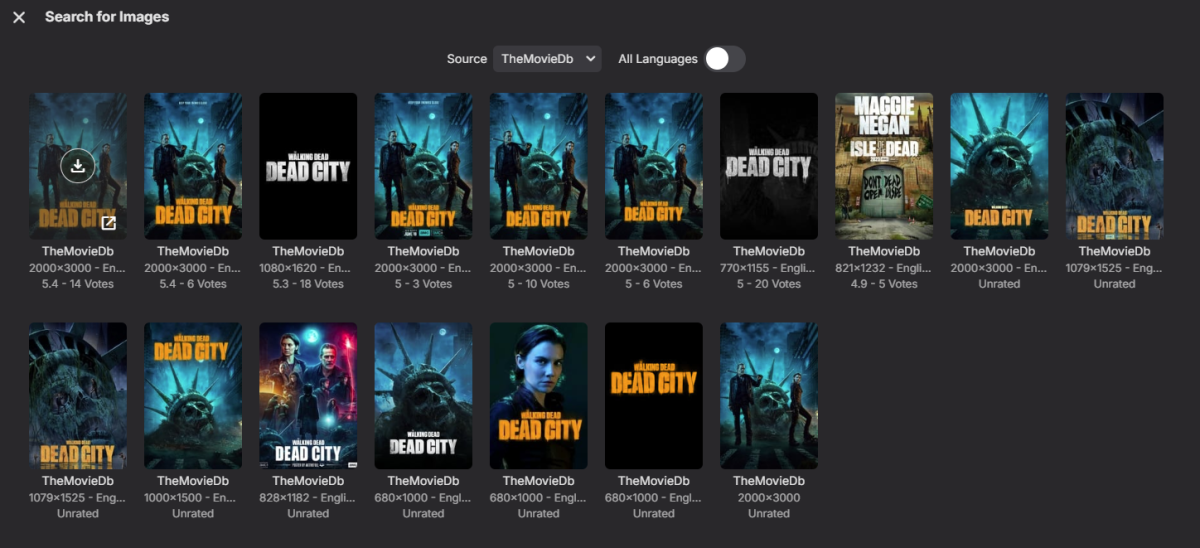The width and height of the screenshot is (1200, 548).
Task: Select the dark 770×1155 poster with 20 votes
Action: [769, 166]
